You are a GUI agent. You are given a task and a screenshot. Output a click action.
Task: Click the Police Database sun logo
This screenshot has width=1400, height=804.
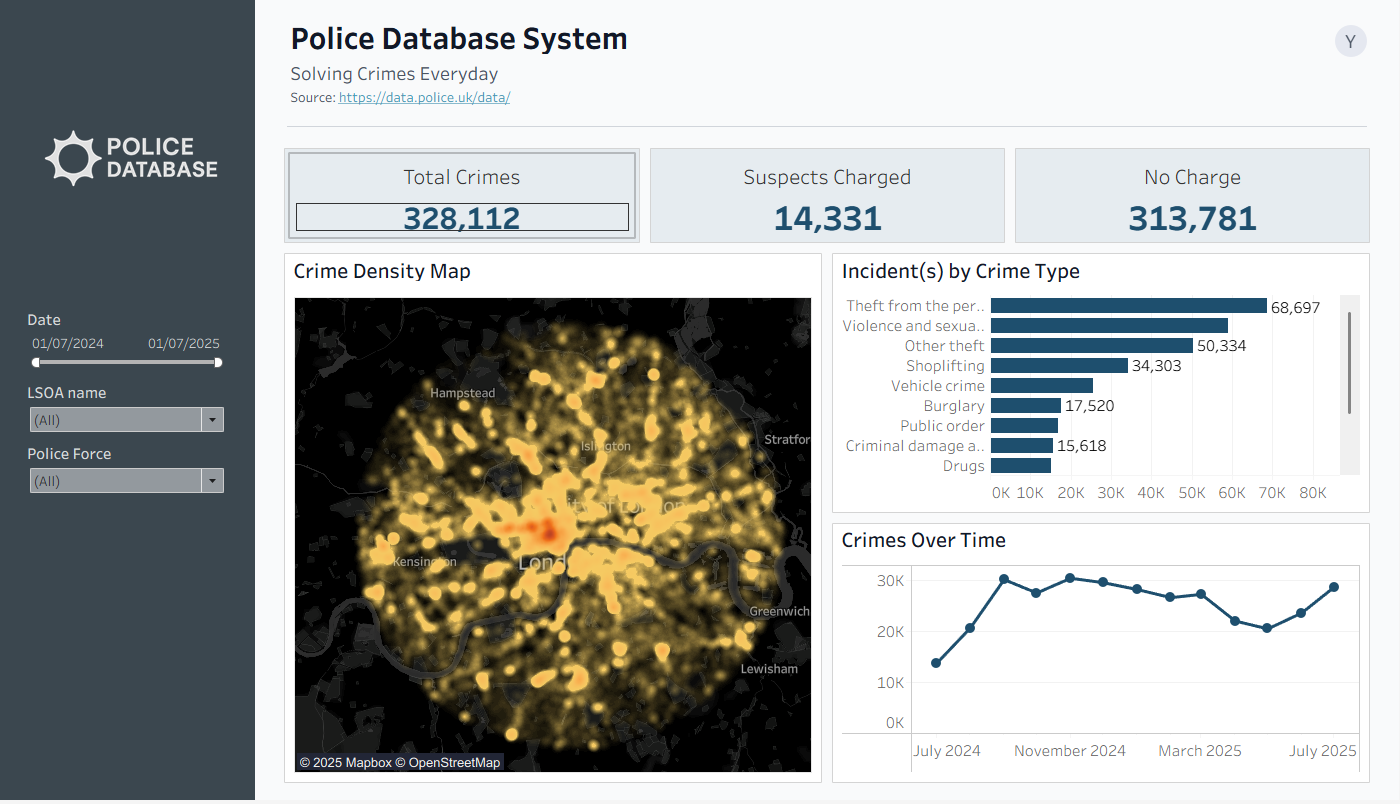[73, 158]
